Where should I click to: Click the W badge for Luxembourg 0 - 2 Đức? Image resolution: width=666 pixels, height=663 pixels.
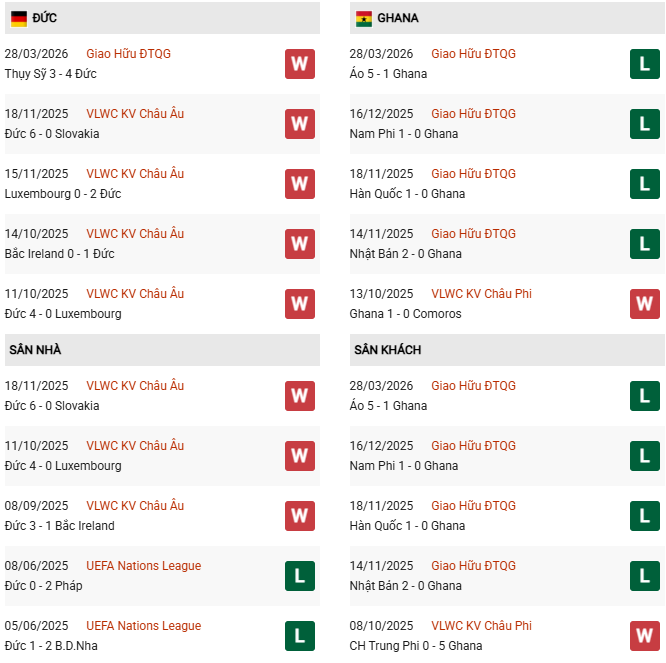[x=299, y=184]
